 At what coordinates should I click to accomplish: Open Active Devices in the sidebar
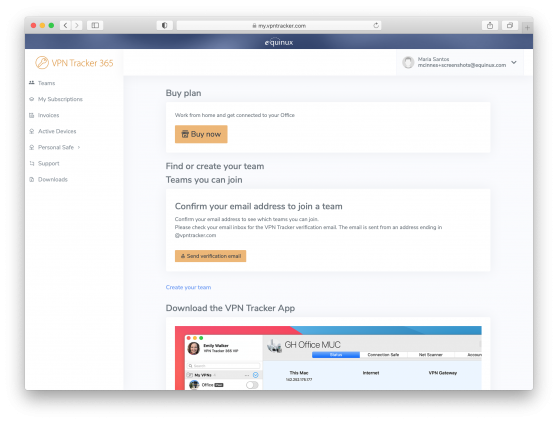pyautogui.click(x=57, y=131)
